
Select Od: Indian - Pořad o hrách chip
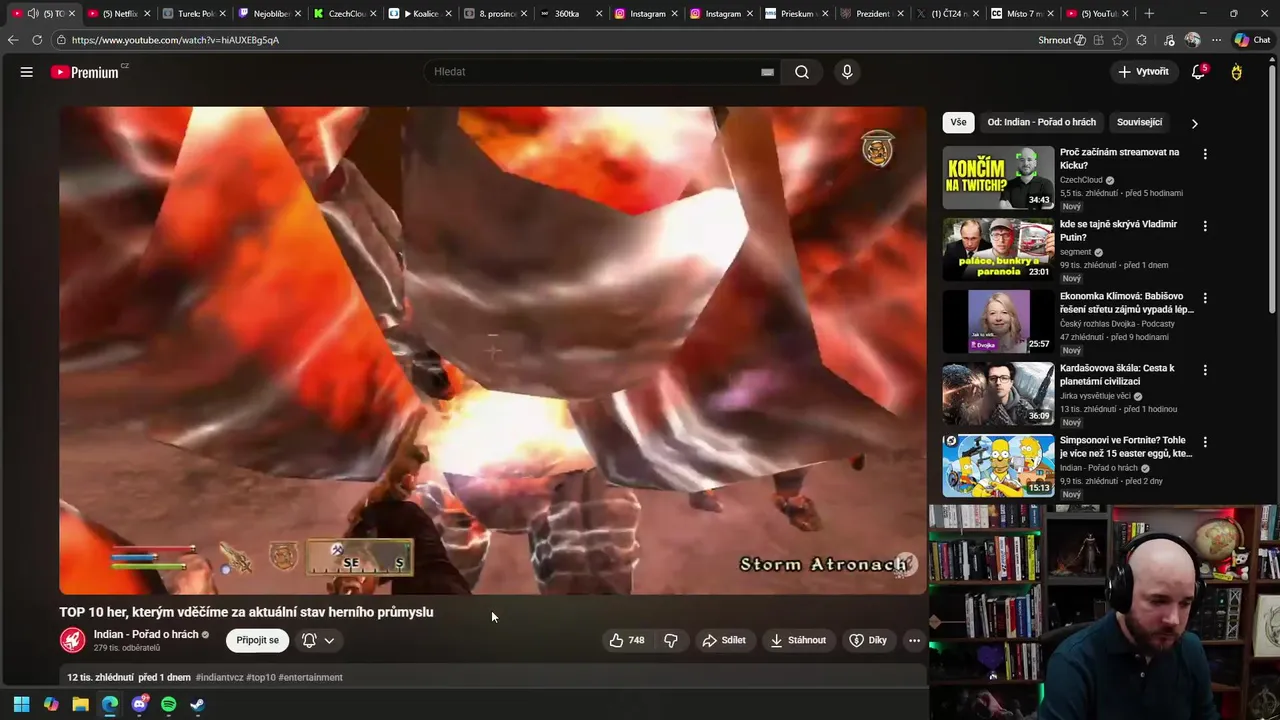(x=1041, y=122)
